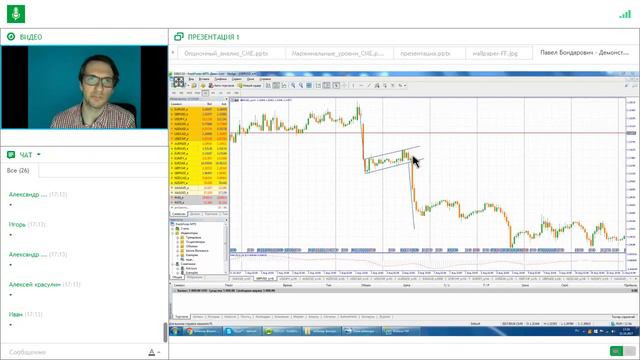
Task: Expand the Объемы indicators folder
Action: click(x=178, y=247)
